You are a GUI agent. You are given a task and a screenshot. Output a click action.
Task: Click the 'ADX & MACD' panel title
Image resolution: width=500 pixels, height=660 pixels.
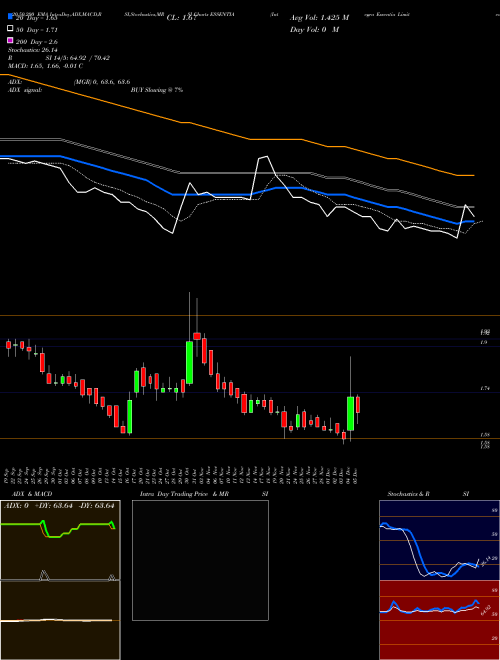tap(32, 494)
